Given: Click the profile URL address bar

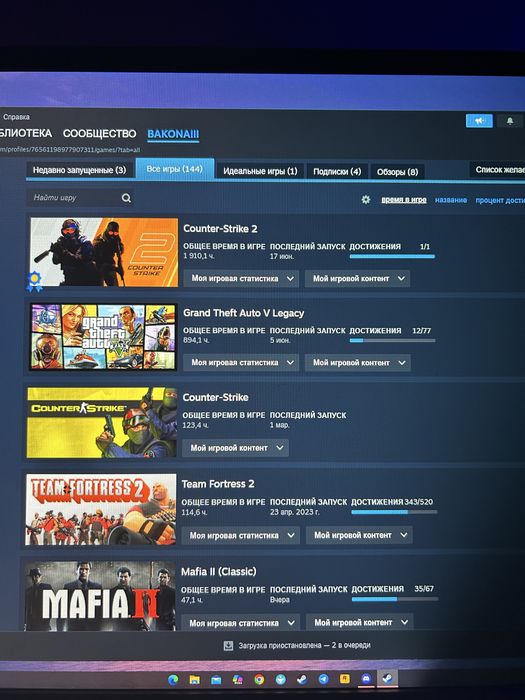Looking at the screenshot, I should [70, 150].
